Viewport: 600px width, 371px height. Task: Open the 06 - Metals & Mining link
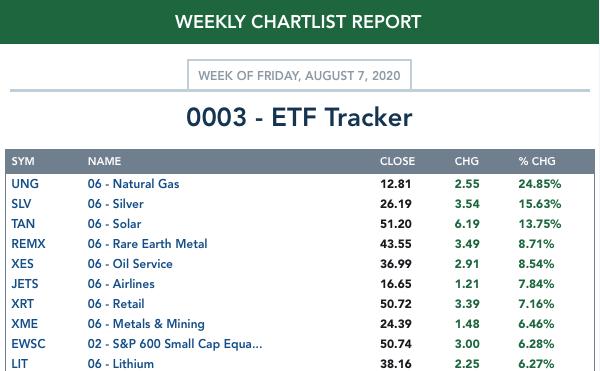146,324
